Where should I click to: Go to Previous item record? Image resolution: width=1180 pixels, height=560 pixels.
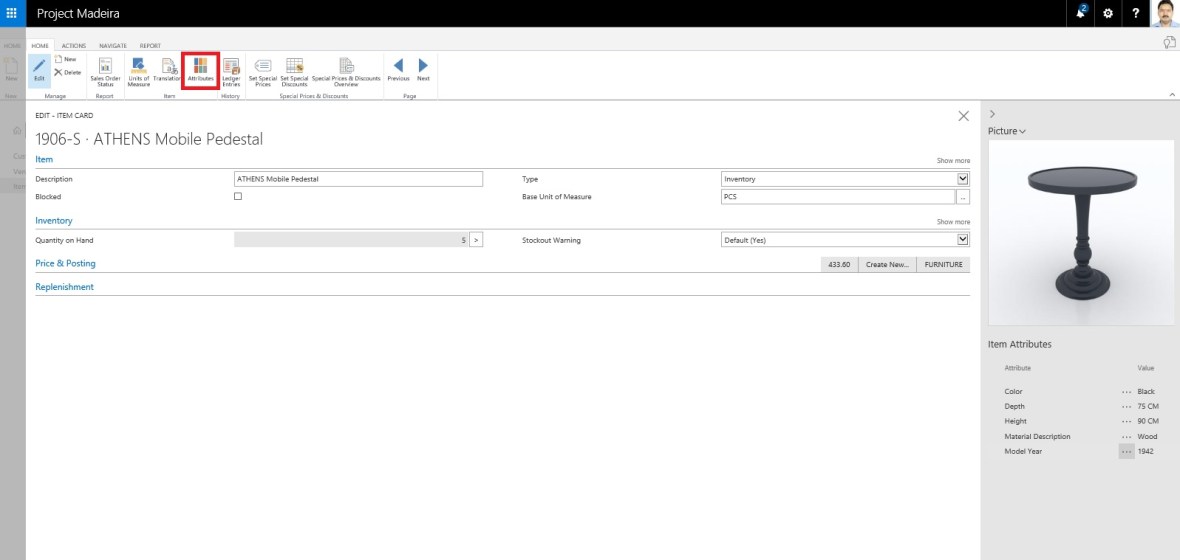click(x=398, y=70)
